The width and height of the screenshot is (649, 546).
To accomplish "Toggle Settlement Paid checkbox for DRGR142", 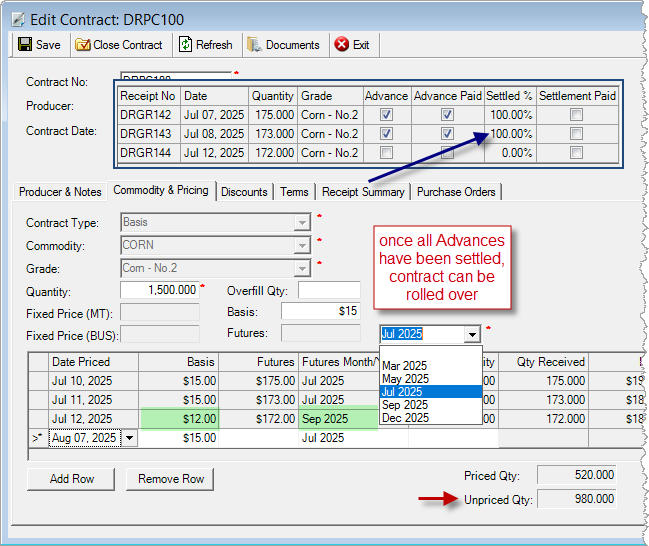I will (576, 115).
